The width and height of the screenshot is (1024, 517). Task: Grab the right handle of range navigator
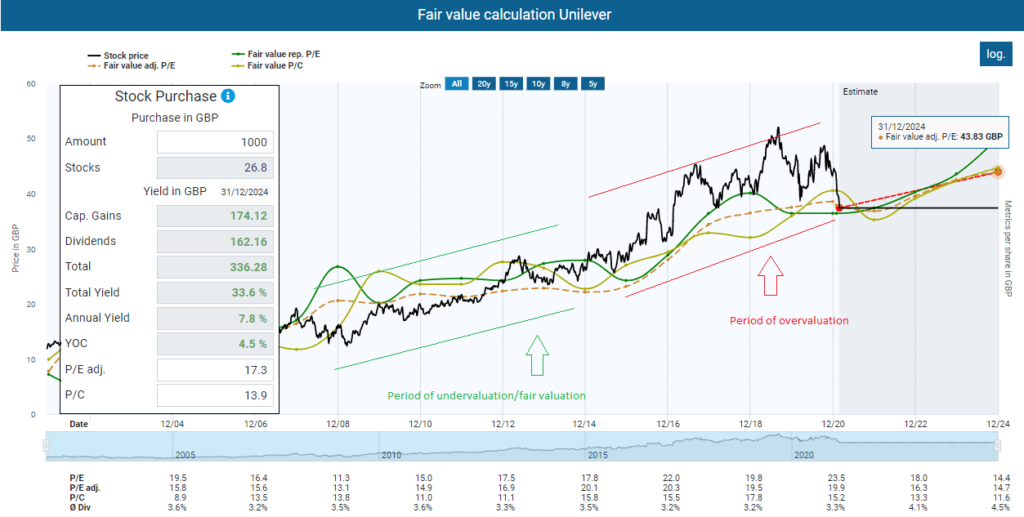(x=998, y=445)
